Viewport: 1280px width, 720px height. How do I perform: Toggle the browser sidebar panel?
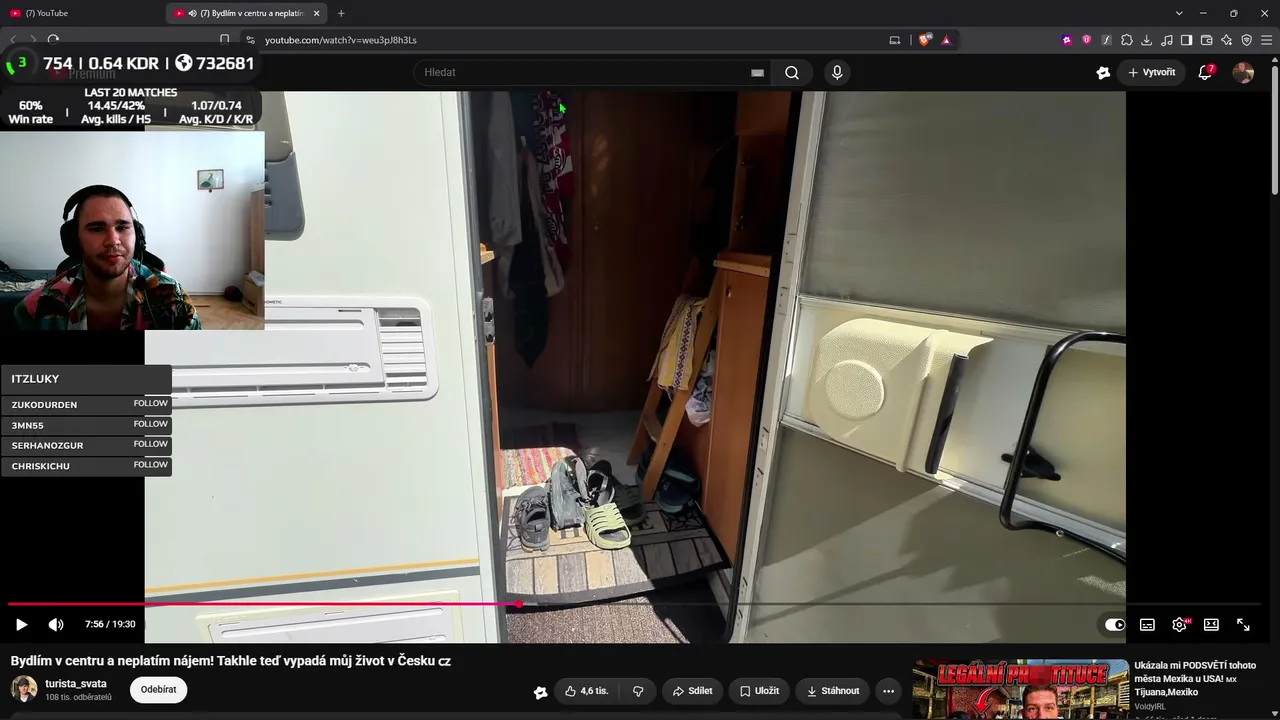(x=1186, y=40)
